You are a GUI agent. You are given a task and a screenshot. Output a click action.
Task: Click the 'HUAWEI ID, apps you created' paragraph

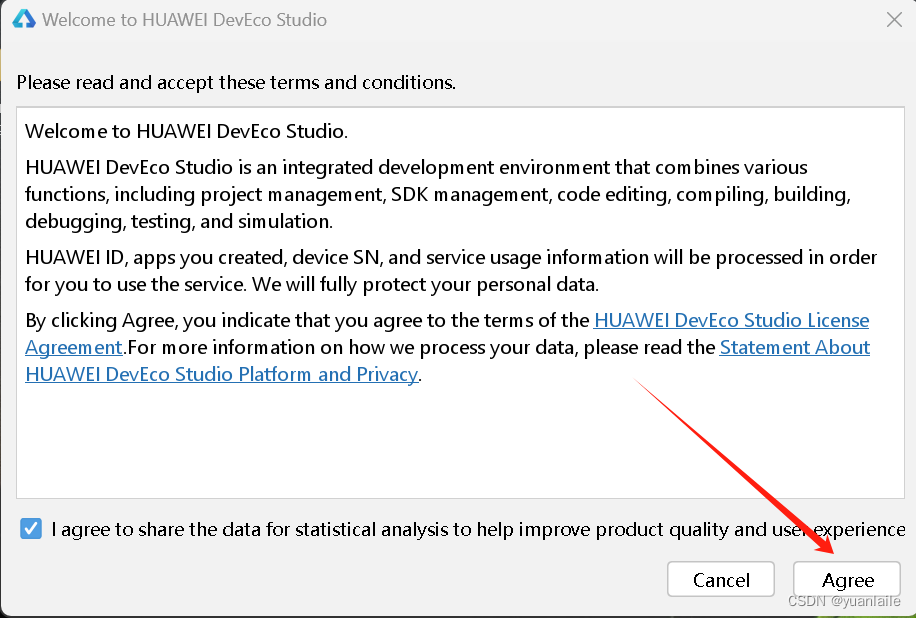(x=451, y=270)
